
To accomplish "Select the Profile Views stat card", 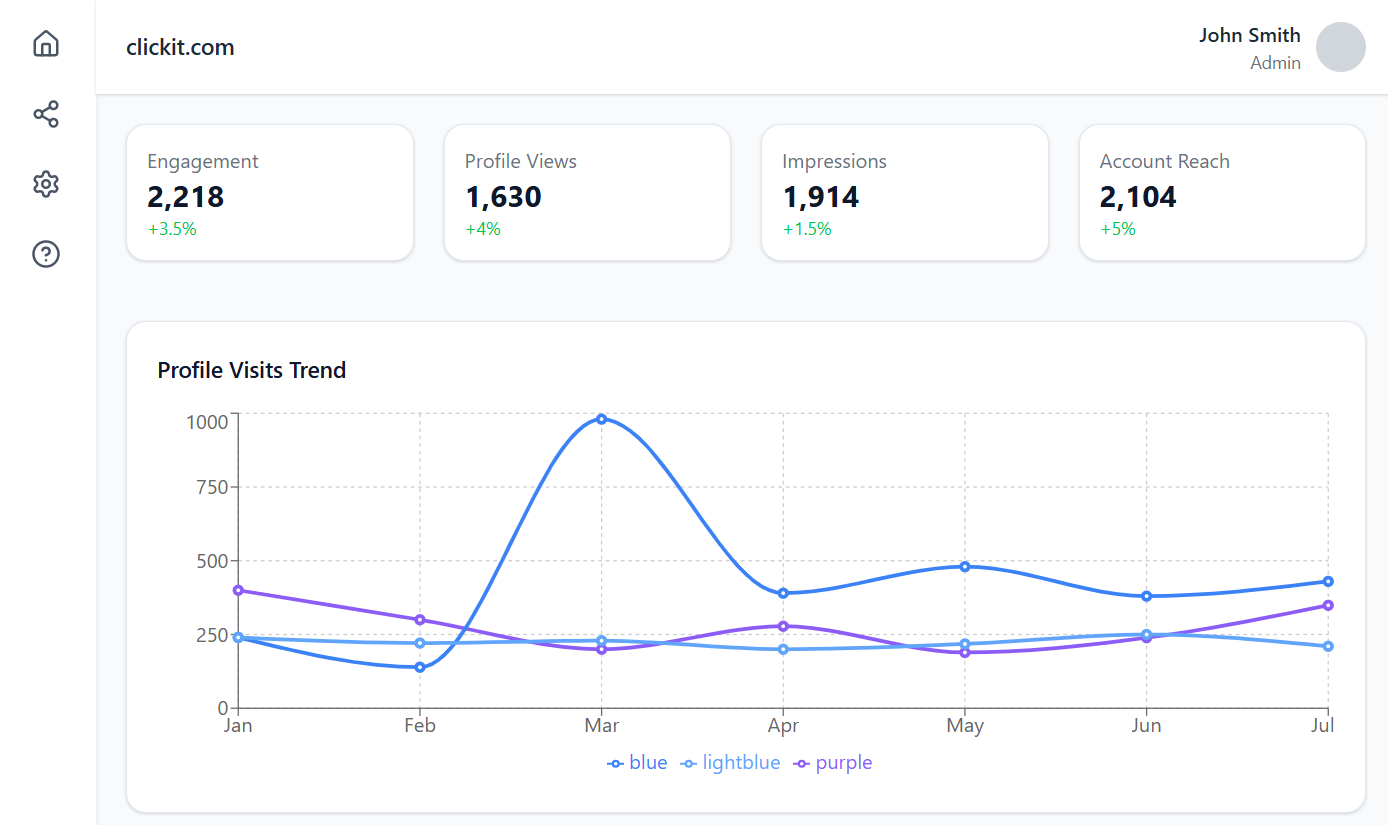I will (x=587, y=193).
